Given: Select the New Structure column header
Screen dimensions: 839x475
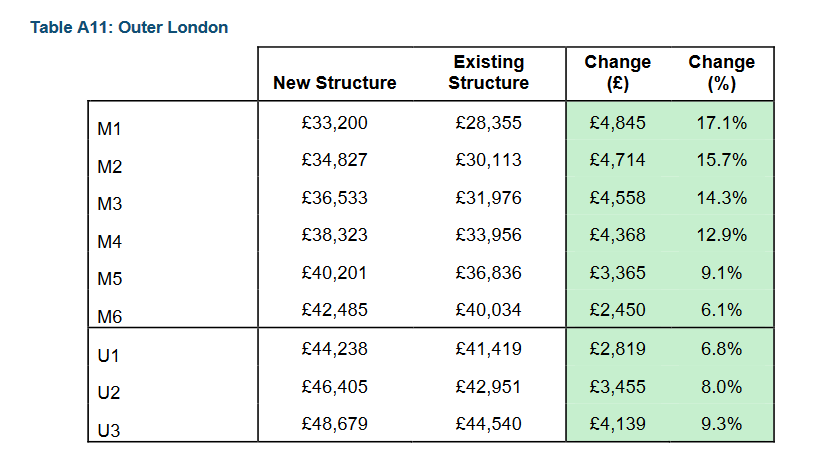Looking at the screenshot, I should [335, 83].
